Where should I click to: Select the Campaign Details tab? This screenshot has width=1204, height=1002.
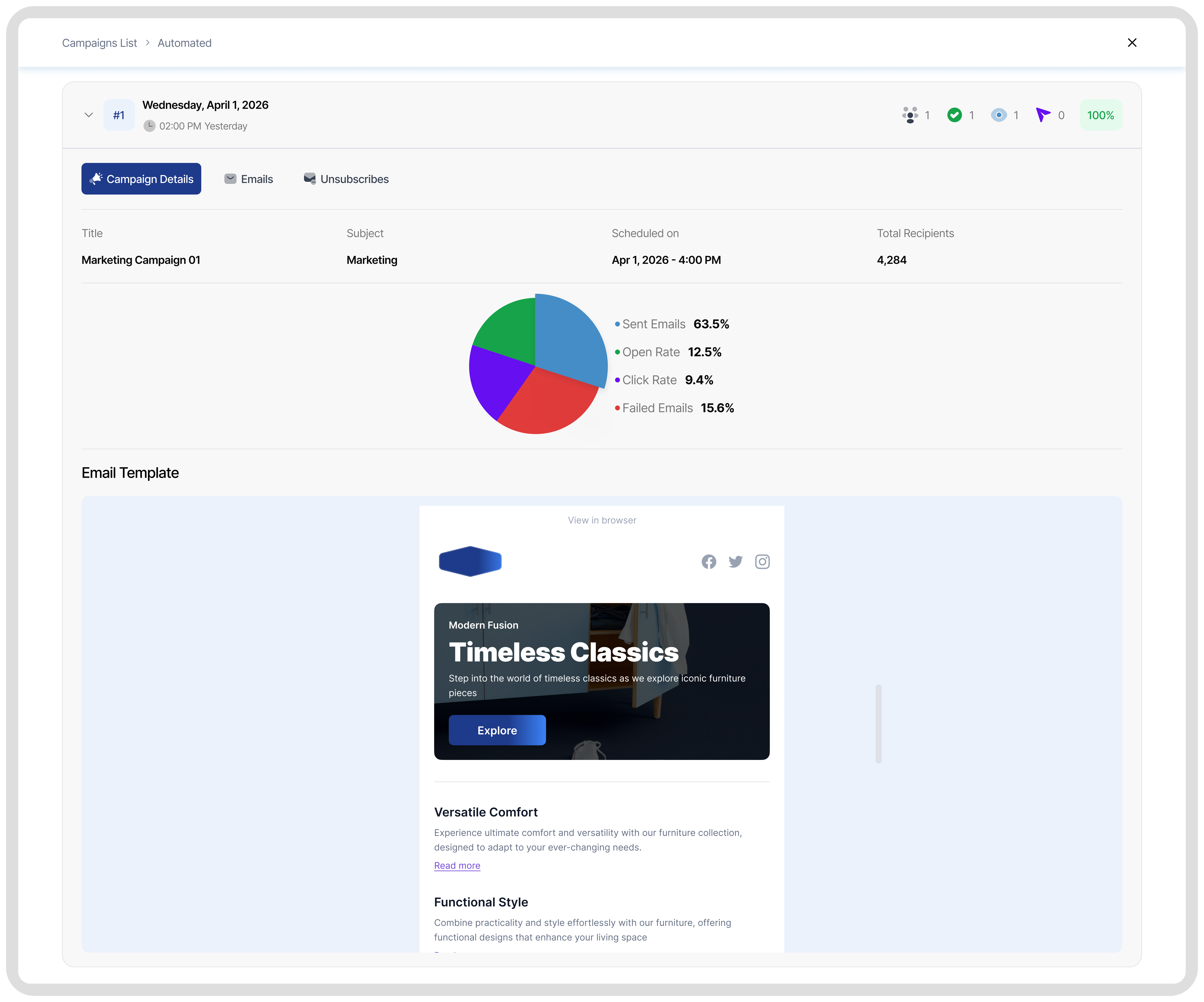(141, 179)
